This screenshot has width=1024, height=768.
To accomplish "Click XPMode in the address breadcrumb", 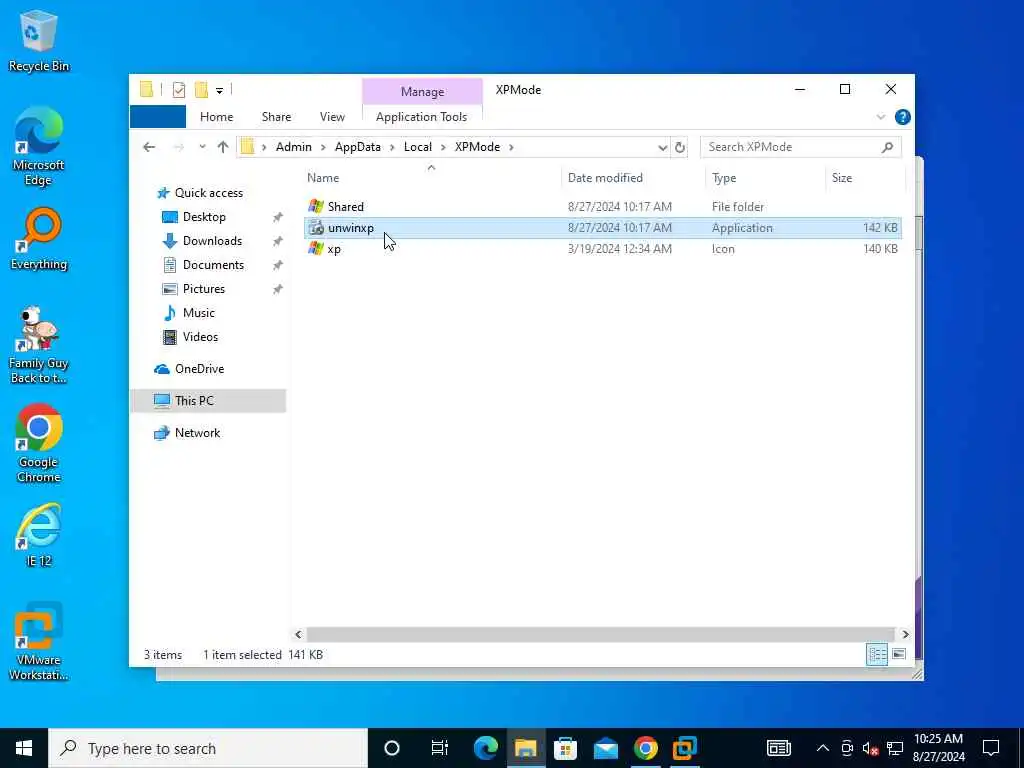I will (x=477, y=147).
